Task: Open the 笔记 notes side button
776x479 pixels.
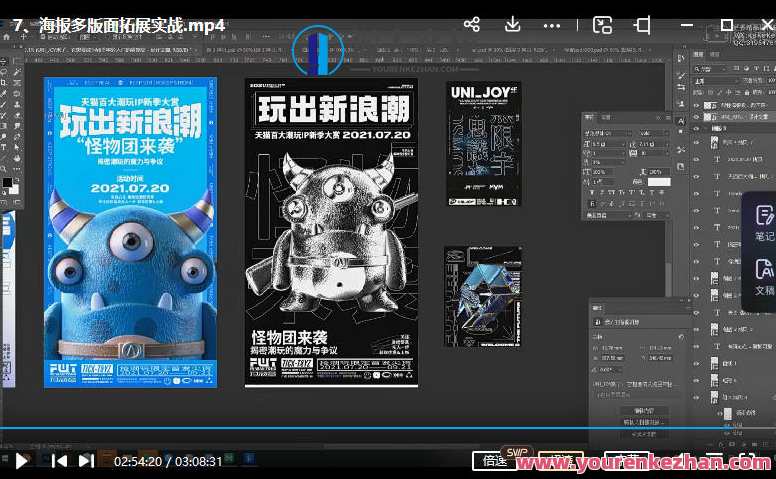Action: click(764, 223)
